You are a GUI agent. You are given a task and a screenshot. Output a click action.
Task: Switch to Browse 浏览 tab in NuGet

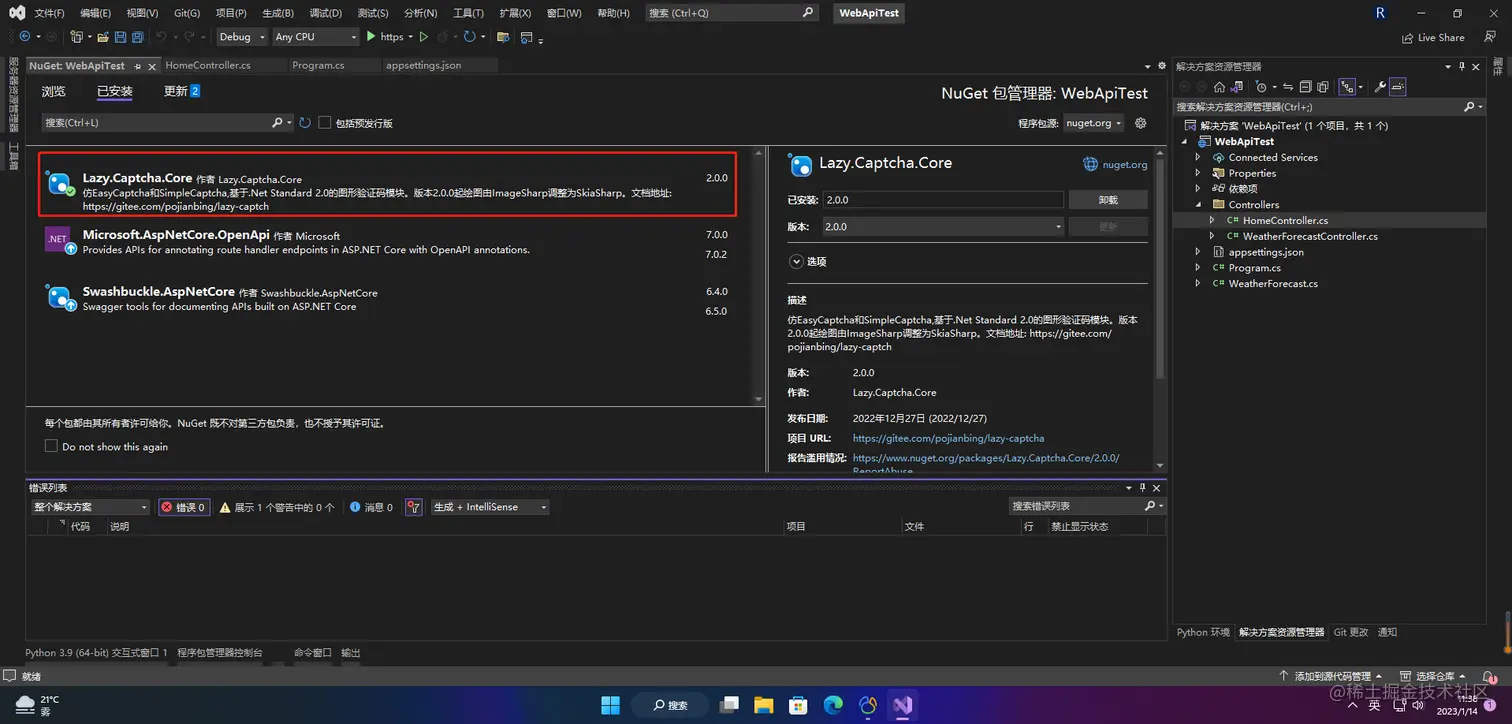[53, 91]
